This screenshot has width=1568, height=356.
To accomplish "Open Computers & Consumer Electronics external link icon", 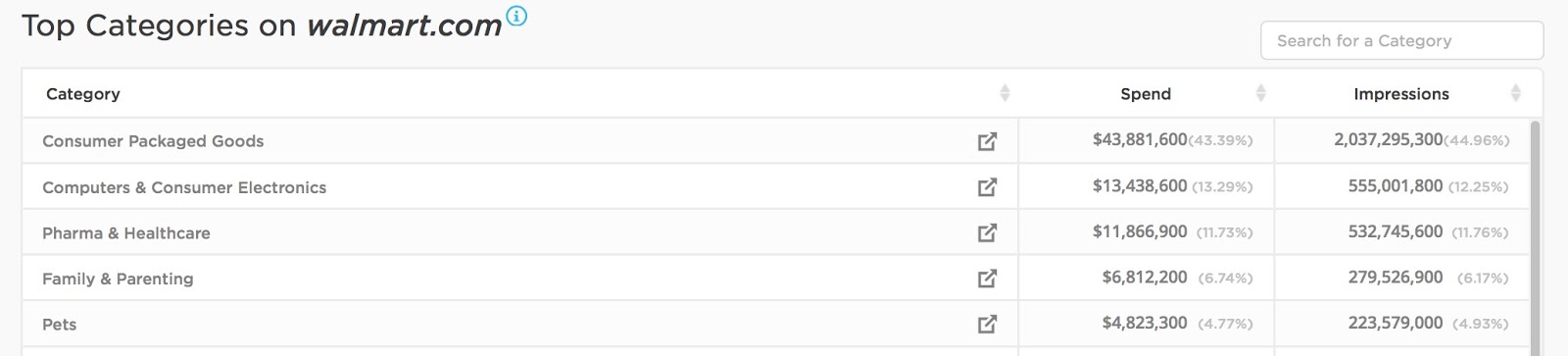I will (987, 186).
